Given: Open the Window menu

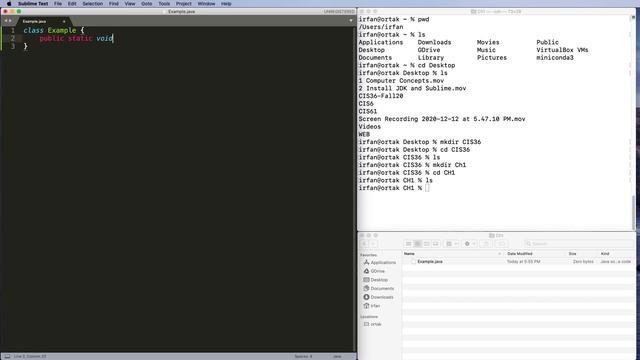Looking at the screenshot, I should 206,4.
